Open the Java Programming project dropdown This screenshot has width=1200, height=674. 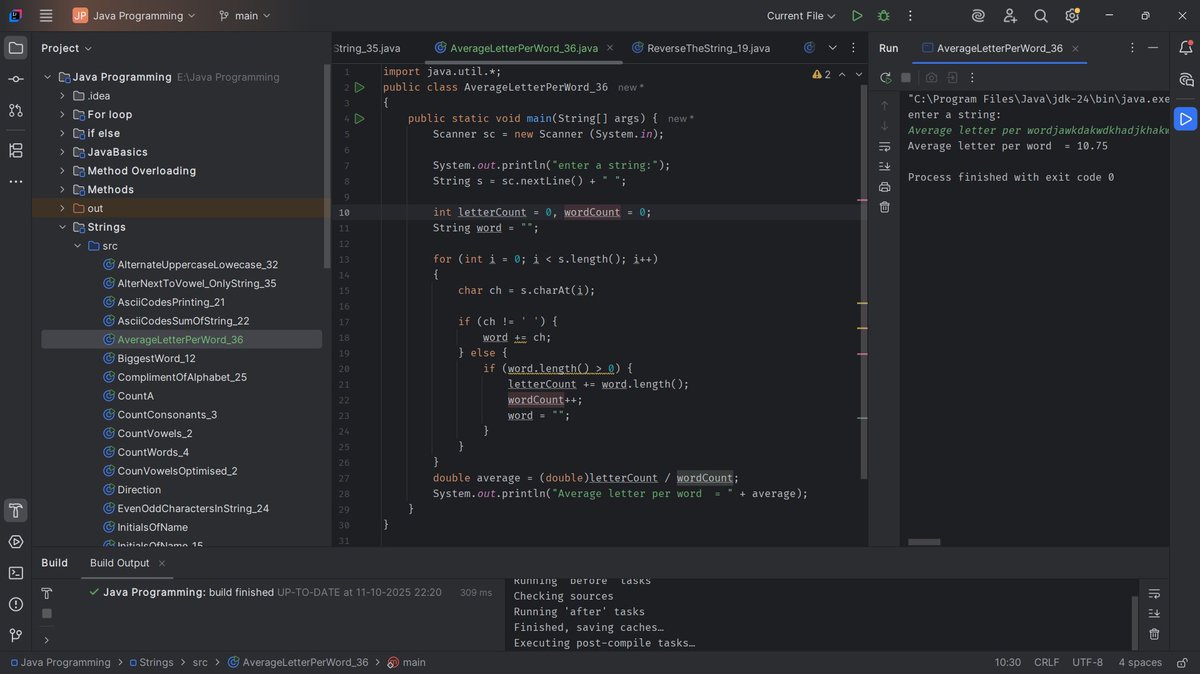click(134, 16)
